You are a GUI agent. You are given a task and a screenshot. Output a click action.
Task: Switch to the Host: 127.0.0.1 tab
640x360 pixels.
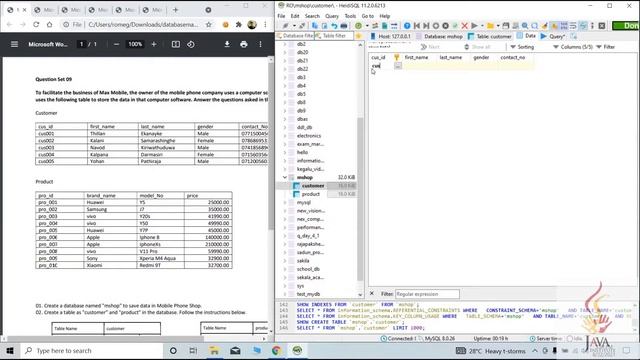(x=391, y=36)
